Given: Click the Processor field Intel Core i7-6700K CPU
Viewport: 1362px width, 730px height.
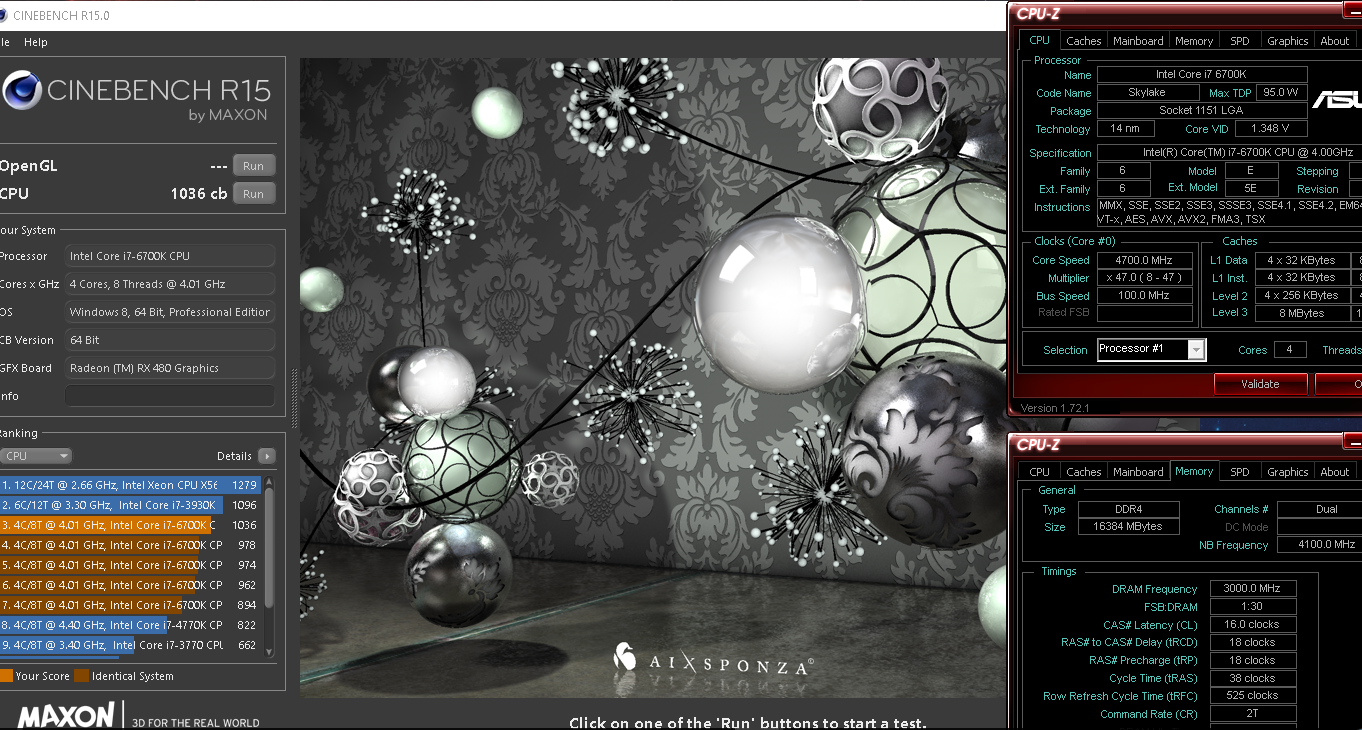Looking at the screenshot, I should point(170,256).
